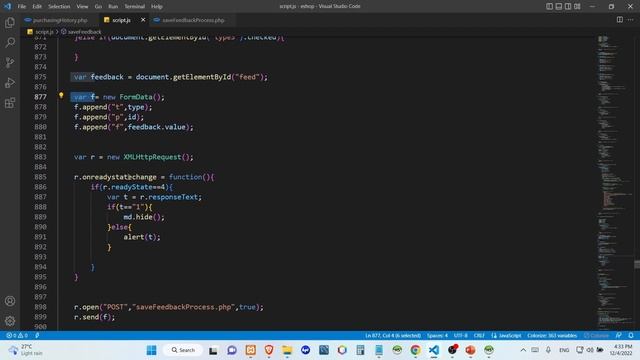The height and width of the screenshot is (360, 640).
Task: Click the Colorize variables status item
Action: pyautogui.click(x=552, y=336)
